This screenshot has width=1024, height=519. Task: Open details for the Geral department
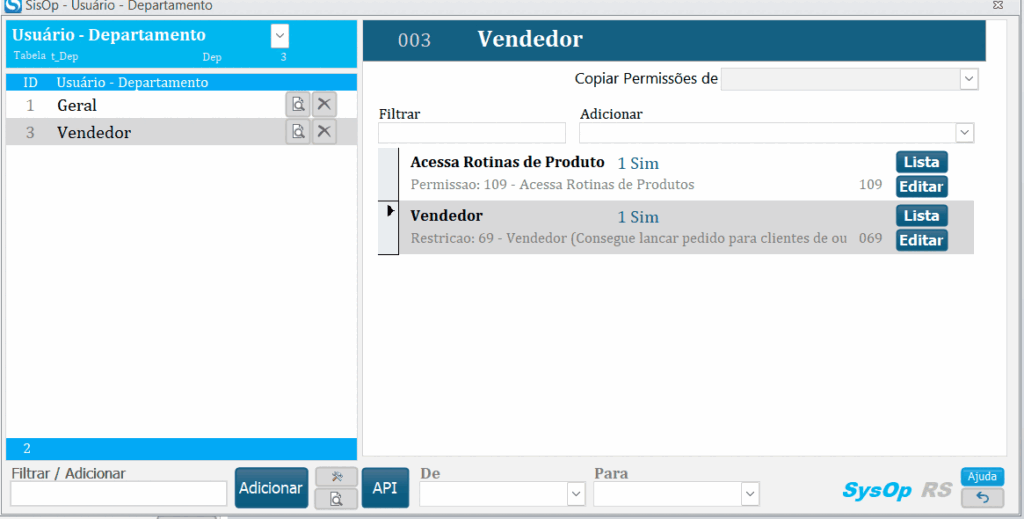(x=297, y=104)
